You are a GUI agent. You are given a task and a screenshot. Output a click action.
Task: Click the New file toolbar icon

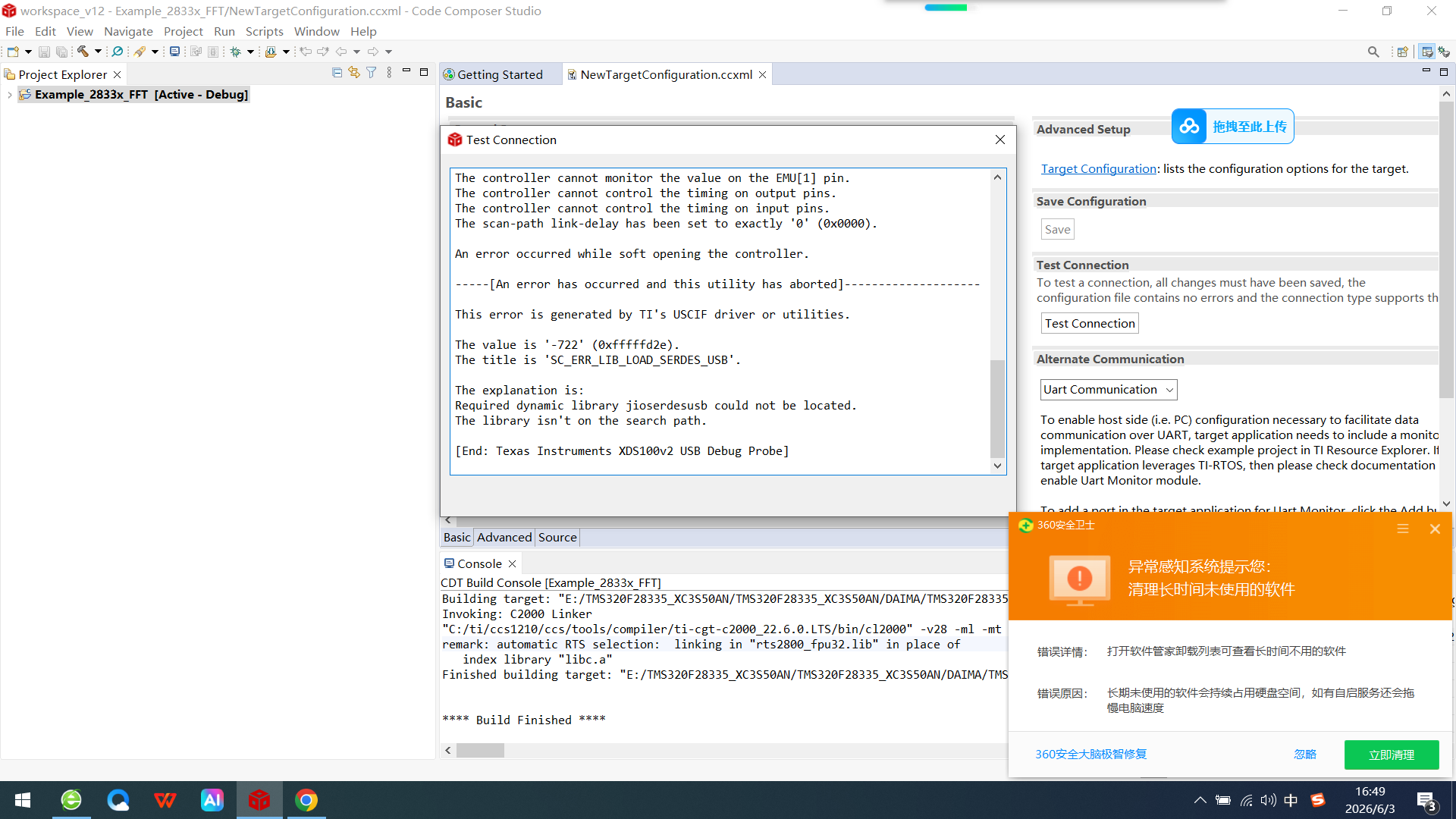click(13, 52)
